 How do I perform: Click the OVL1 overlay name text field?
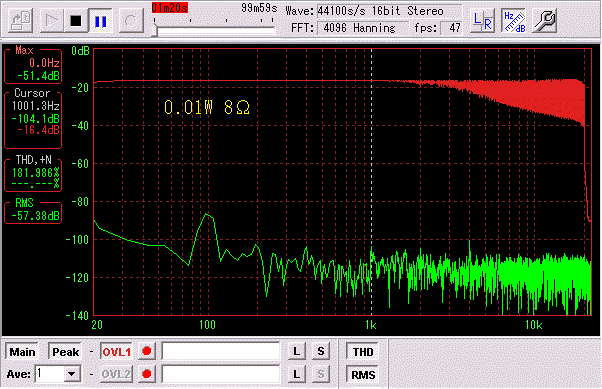click(x=221, y=351)
